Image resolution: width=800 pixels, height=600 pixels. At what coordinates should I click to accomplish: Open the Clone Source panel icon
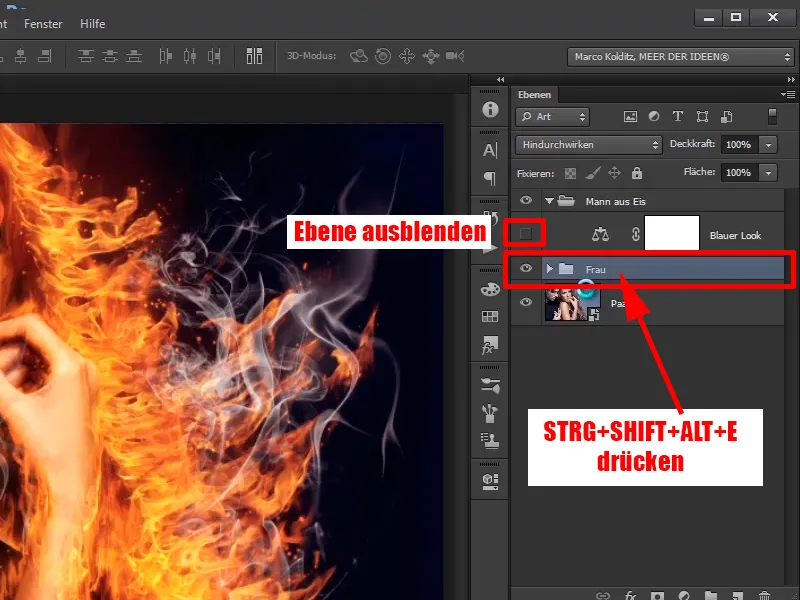click(x=490, y=441)
